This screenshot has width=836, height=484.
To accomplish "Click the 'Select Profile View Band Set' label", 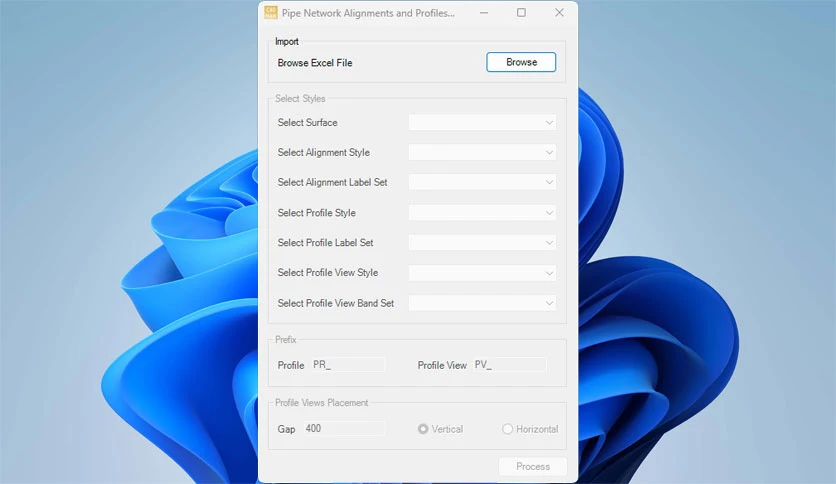I will pyautogui.click(x=335, y=303).
